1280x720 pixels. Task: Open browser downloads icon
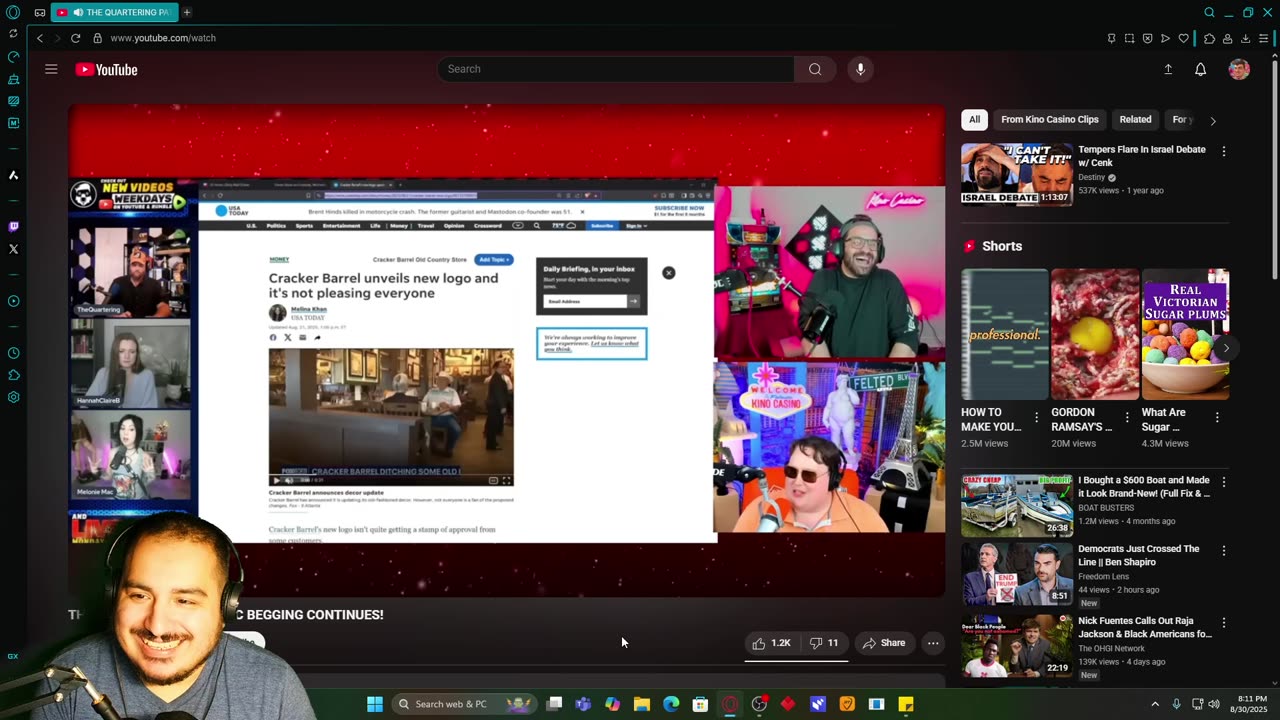point(1245,38)
